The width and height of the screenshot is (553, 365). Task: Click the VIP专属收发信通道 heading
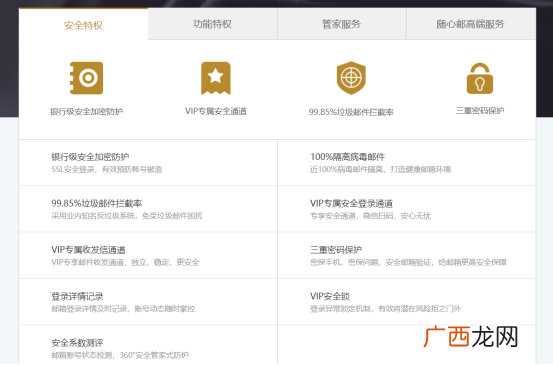88,250
